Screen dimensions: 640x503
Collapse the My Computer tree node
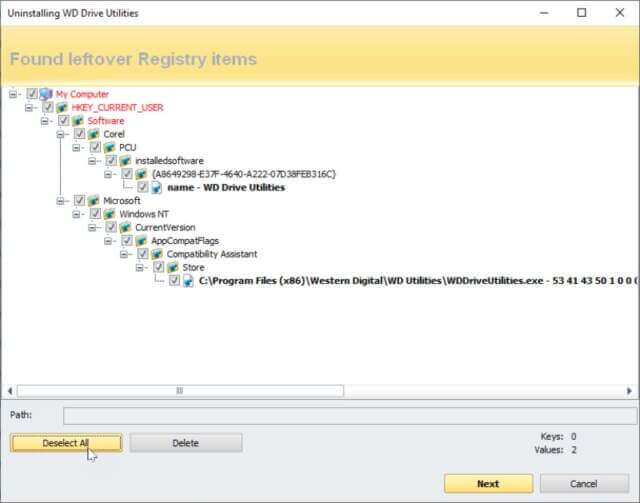[13, 94]
